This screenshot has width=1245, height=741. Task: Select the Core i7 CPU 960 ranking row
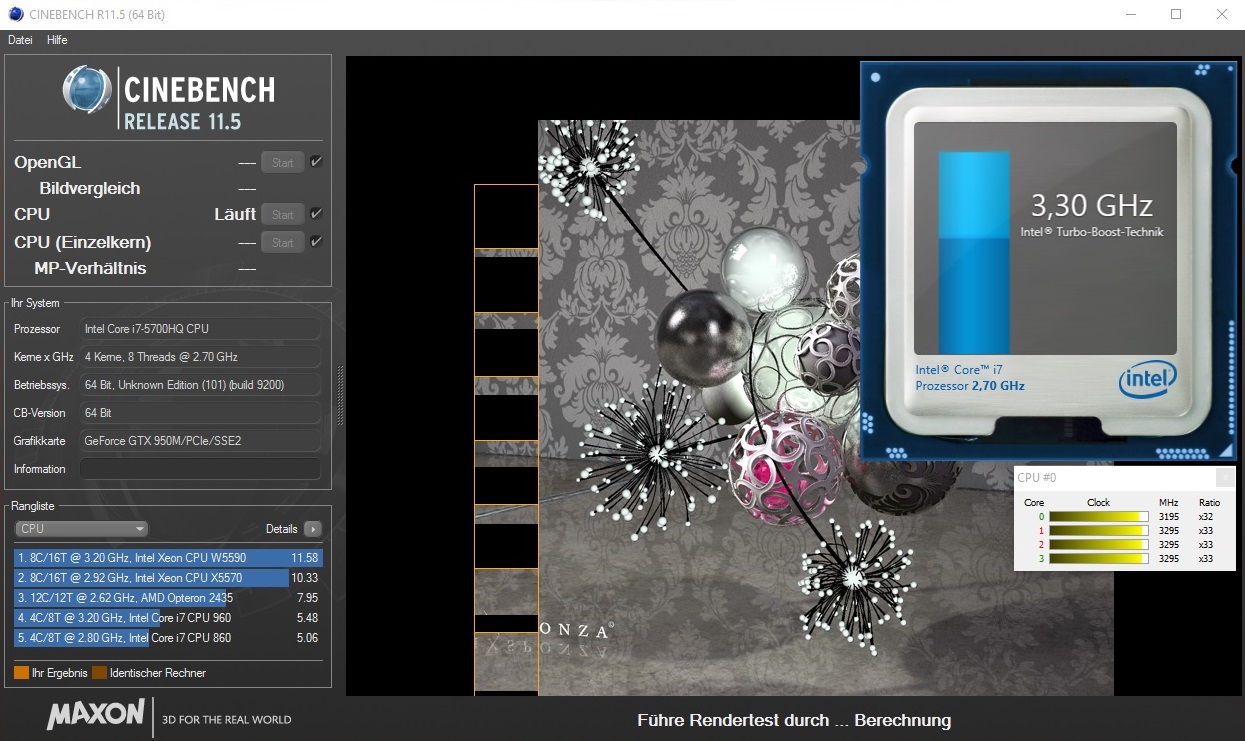168,618
